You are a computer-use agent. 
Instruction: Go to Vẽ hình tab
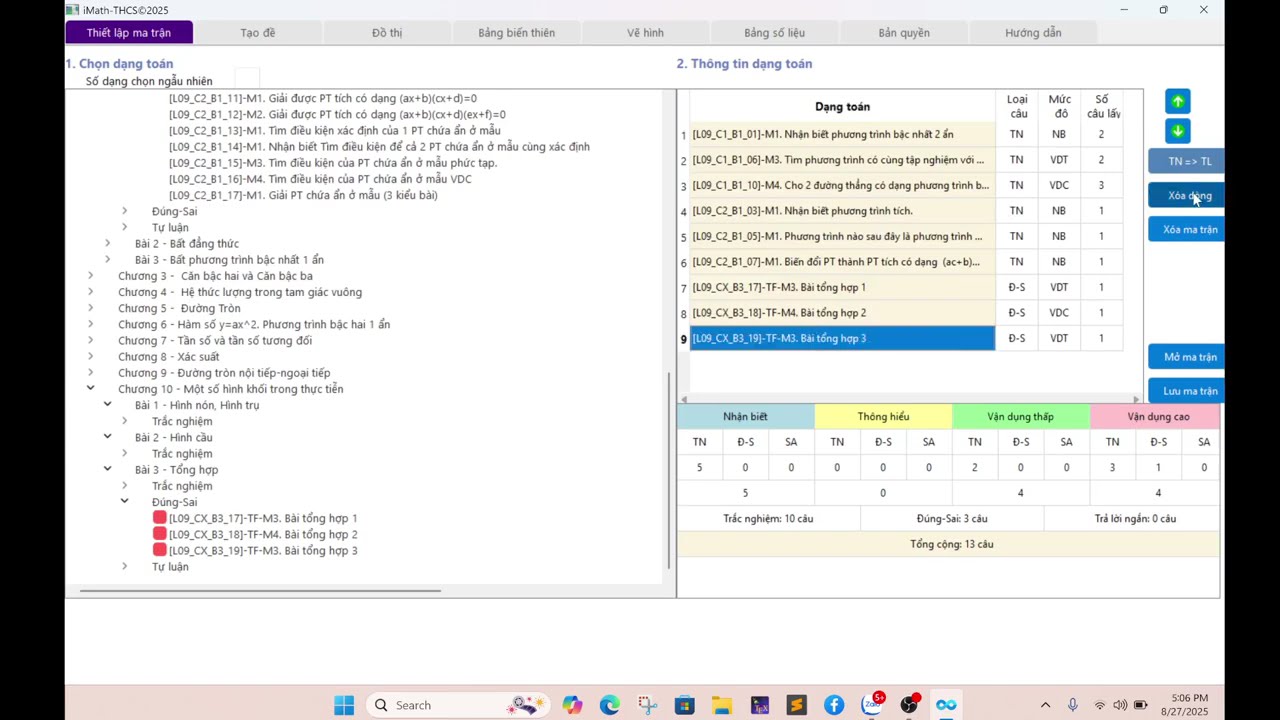point(645,33)
